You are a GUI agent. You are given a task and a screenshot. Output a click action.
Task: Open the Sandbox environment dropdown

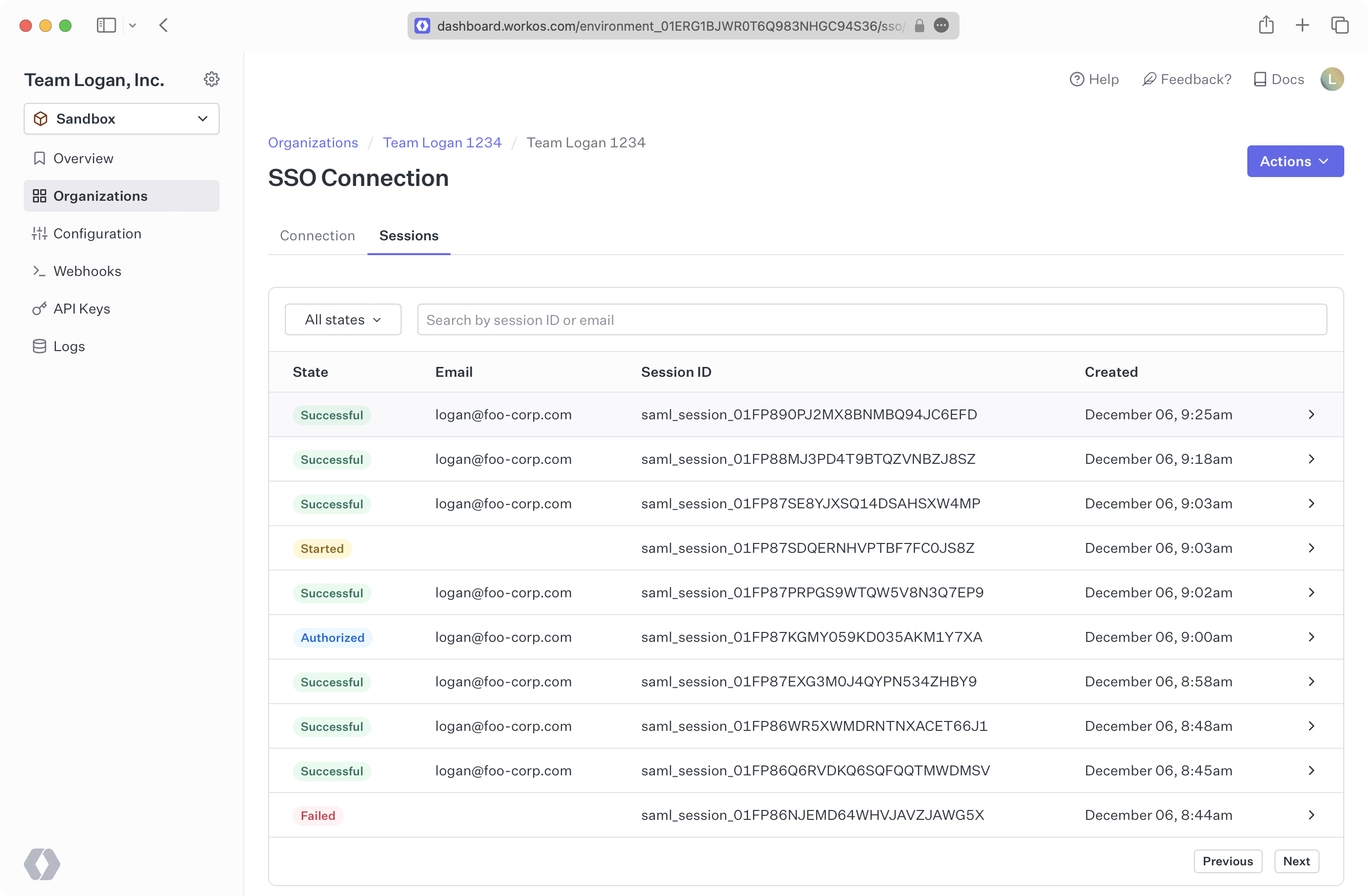point(121,118)
